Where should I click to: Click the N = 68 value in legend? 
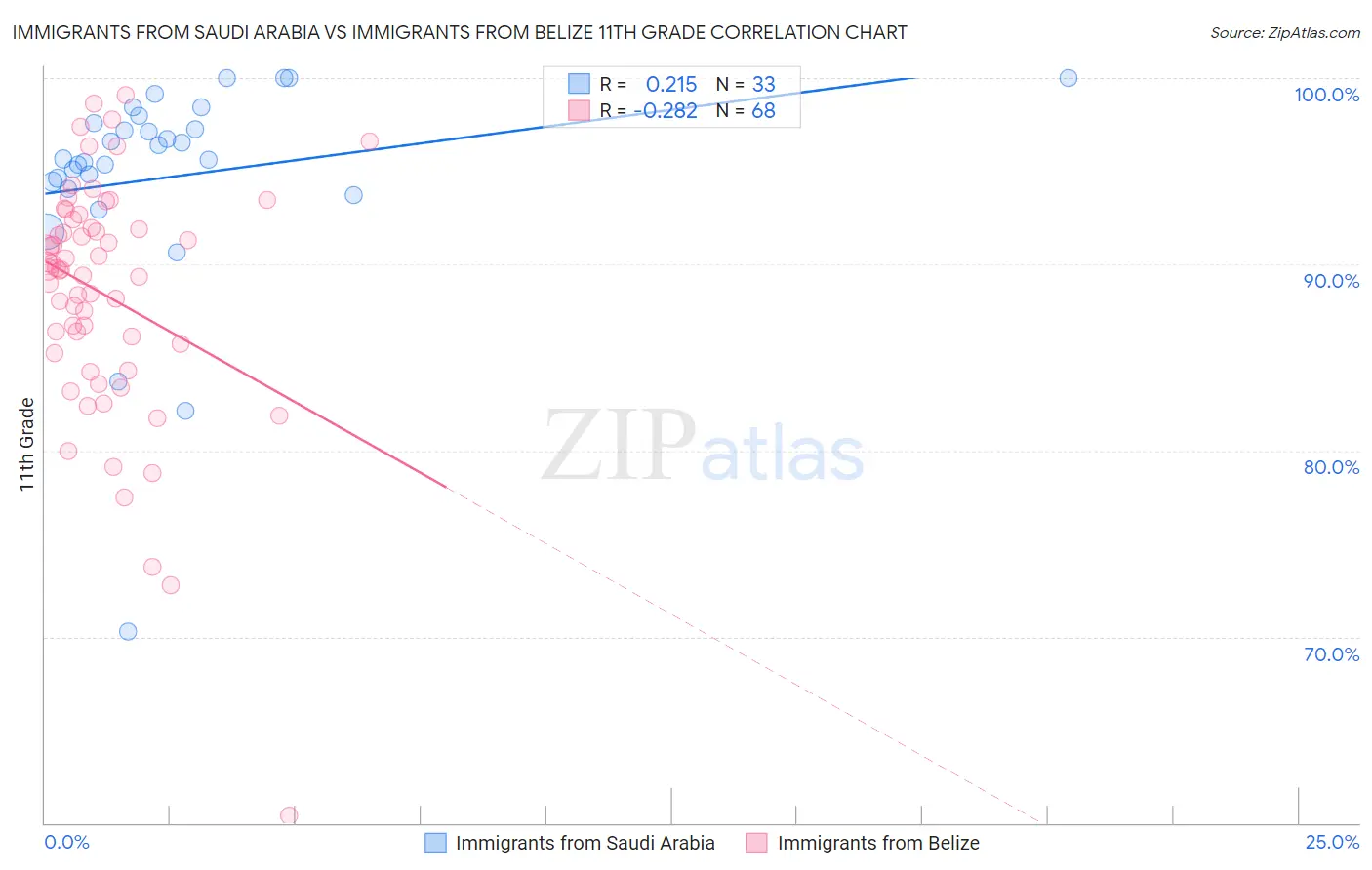(746, 111)
